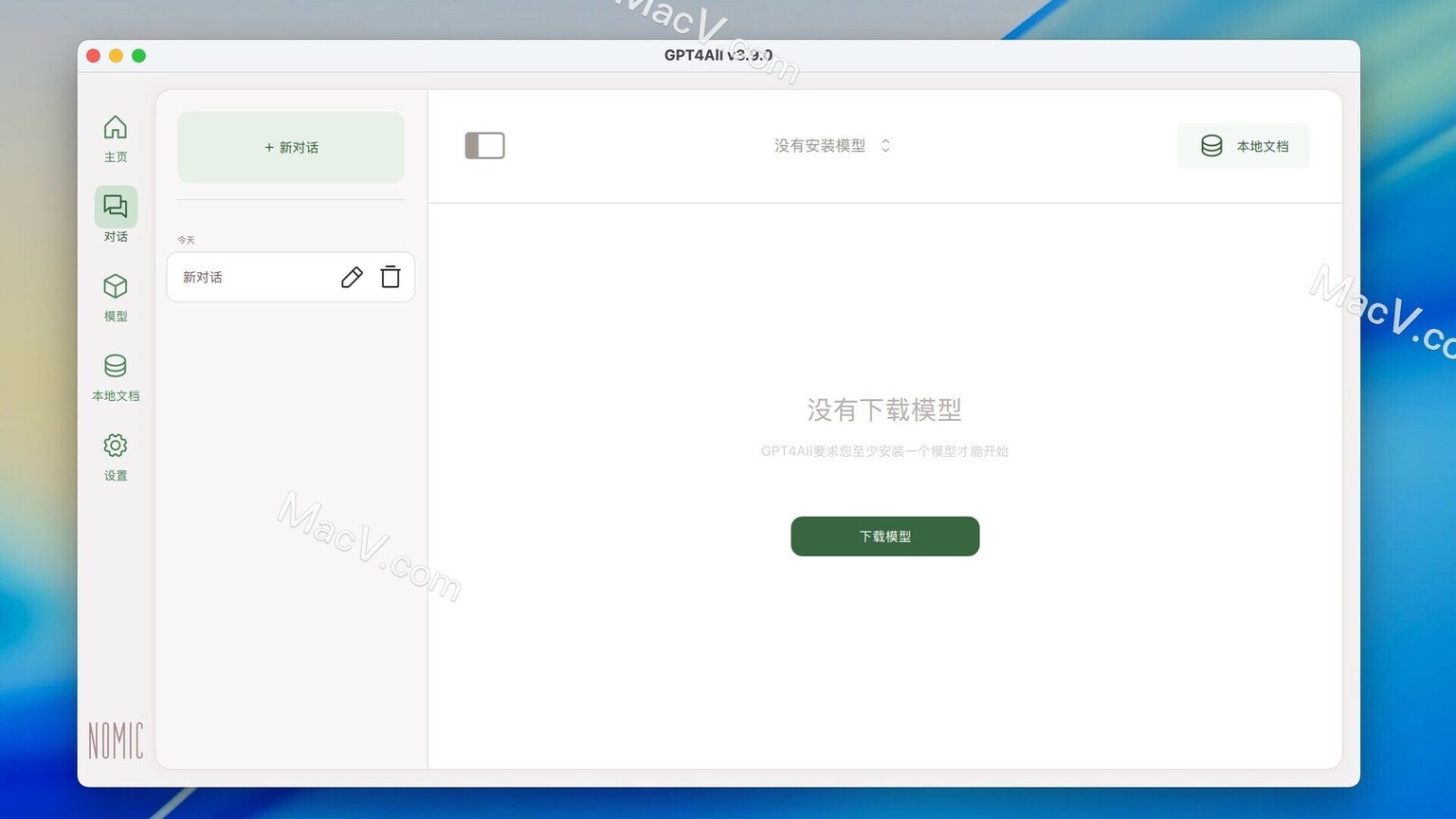The height and width of the screenshot is (819, 1456).
Task: Click the 本地文档 button at top right
Action: point(1244,146)
